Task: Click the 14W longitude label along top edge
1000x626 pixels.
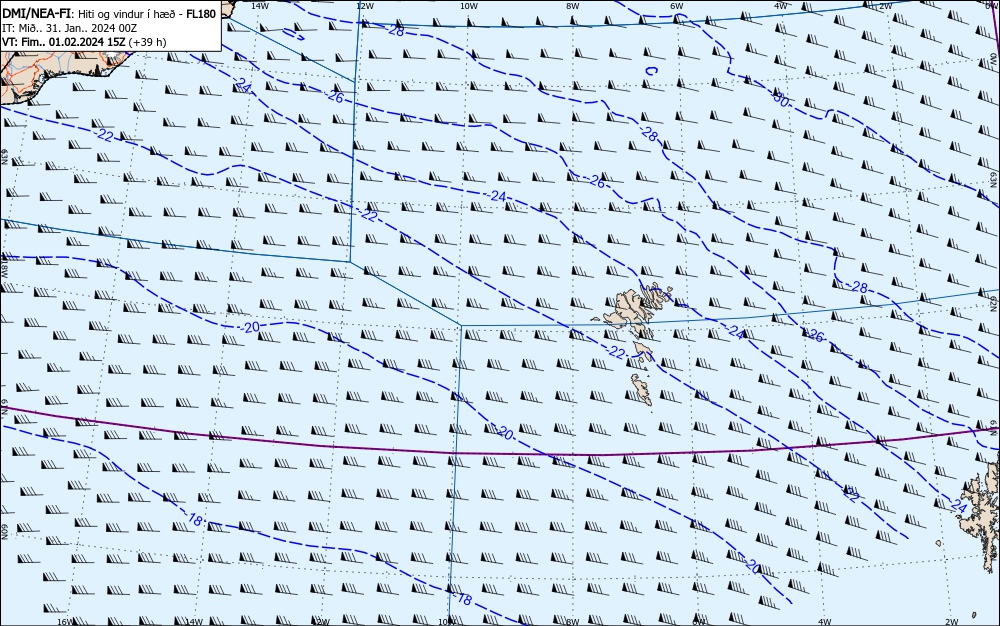Action: tap(259, 5)
